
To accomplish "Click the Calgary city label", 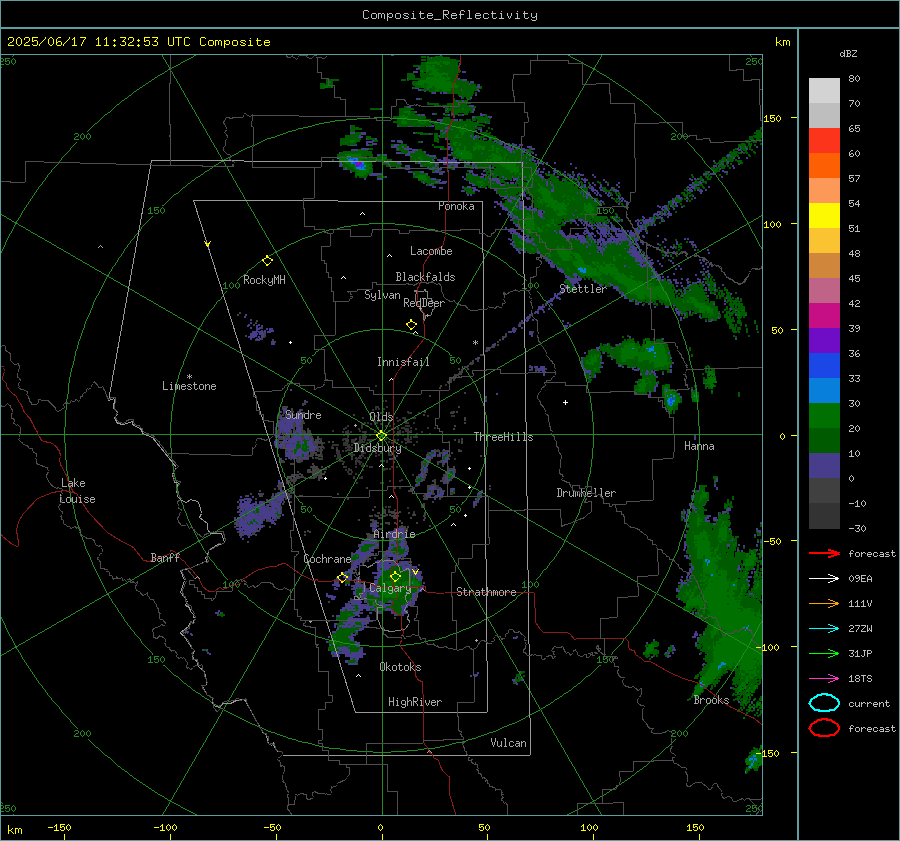I will click(390, 588).
